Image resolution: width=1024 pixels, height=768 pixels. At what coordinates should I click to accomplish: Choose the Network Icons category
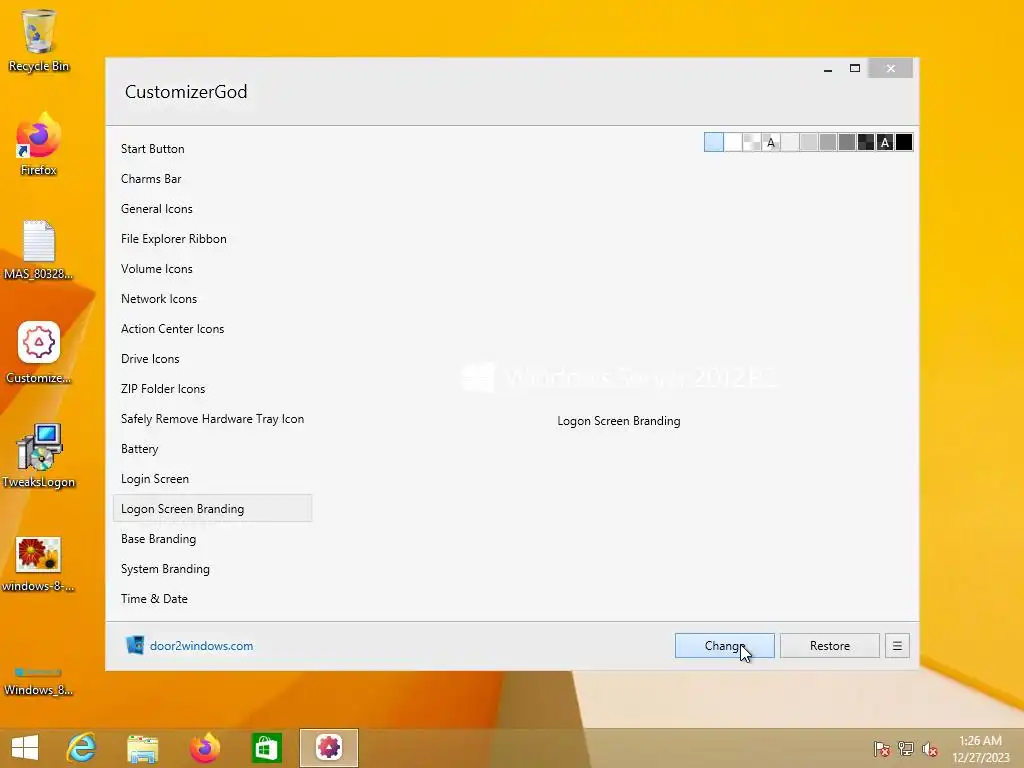coord(212,299)
